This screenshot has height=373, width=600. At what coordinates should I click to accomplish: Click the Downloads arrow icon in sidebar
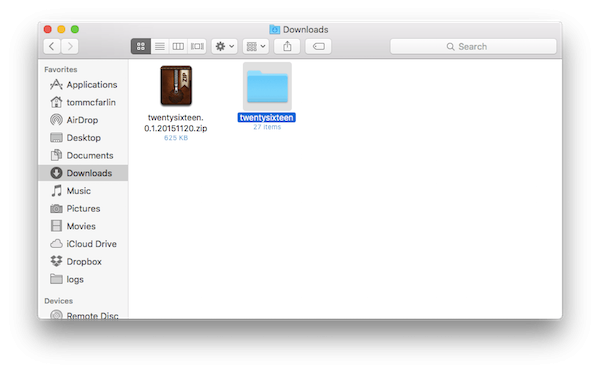[56, 173]
